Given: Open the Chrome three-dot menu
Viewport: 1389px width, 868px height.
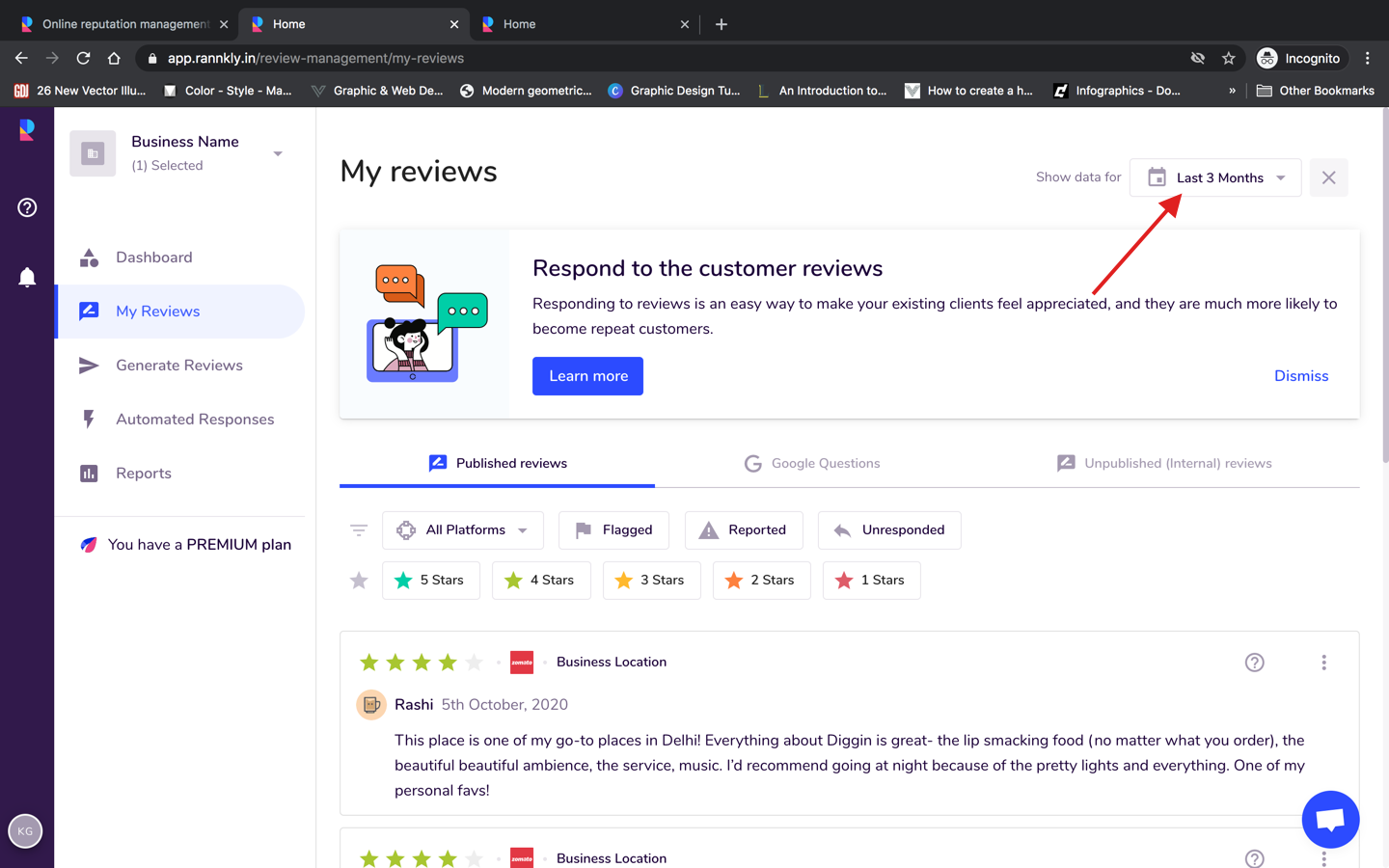Looking at the screenshot, I should (x=1367, y=58).
